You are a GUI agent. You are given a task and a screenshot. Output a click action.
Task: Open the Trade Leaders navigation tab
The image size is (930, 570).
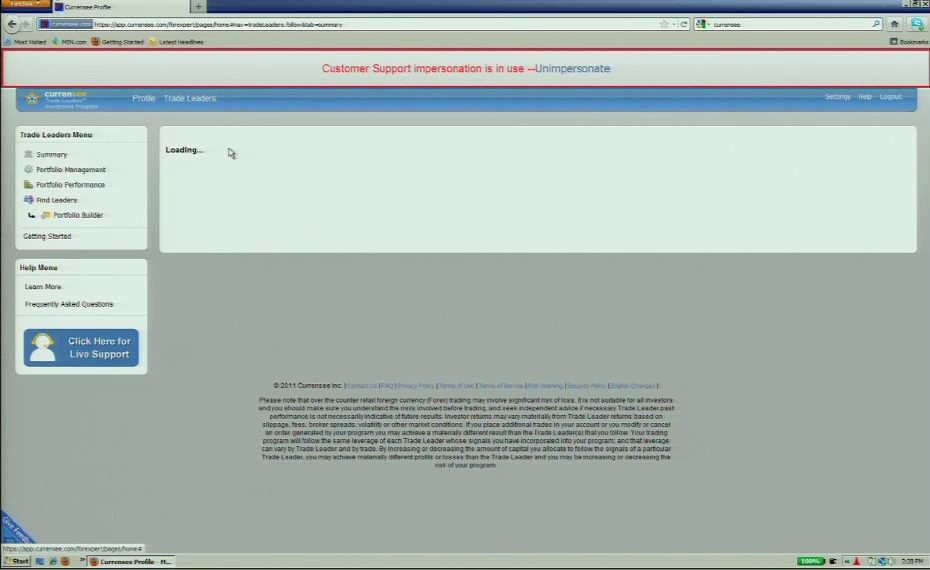[x=190, y=98]
